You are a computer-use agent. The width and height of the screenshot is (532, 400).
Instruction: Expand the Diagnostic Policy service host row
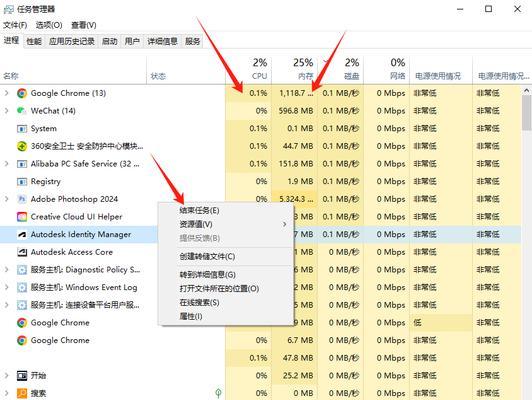click(6, 269)
